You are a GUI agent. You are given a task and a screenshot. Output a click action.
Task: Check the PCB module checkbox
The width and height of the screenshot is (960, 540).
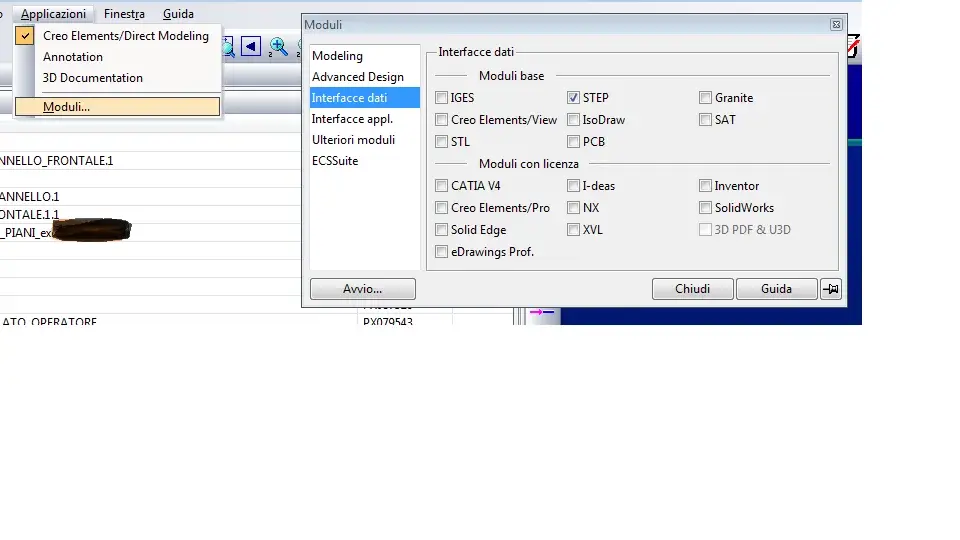click(573, 141)
